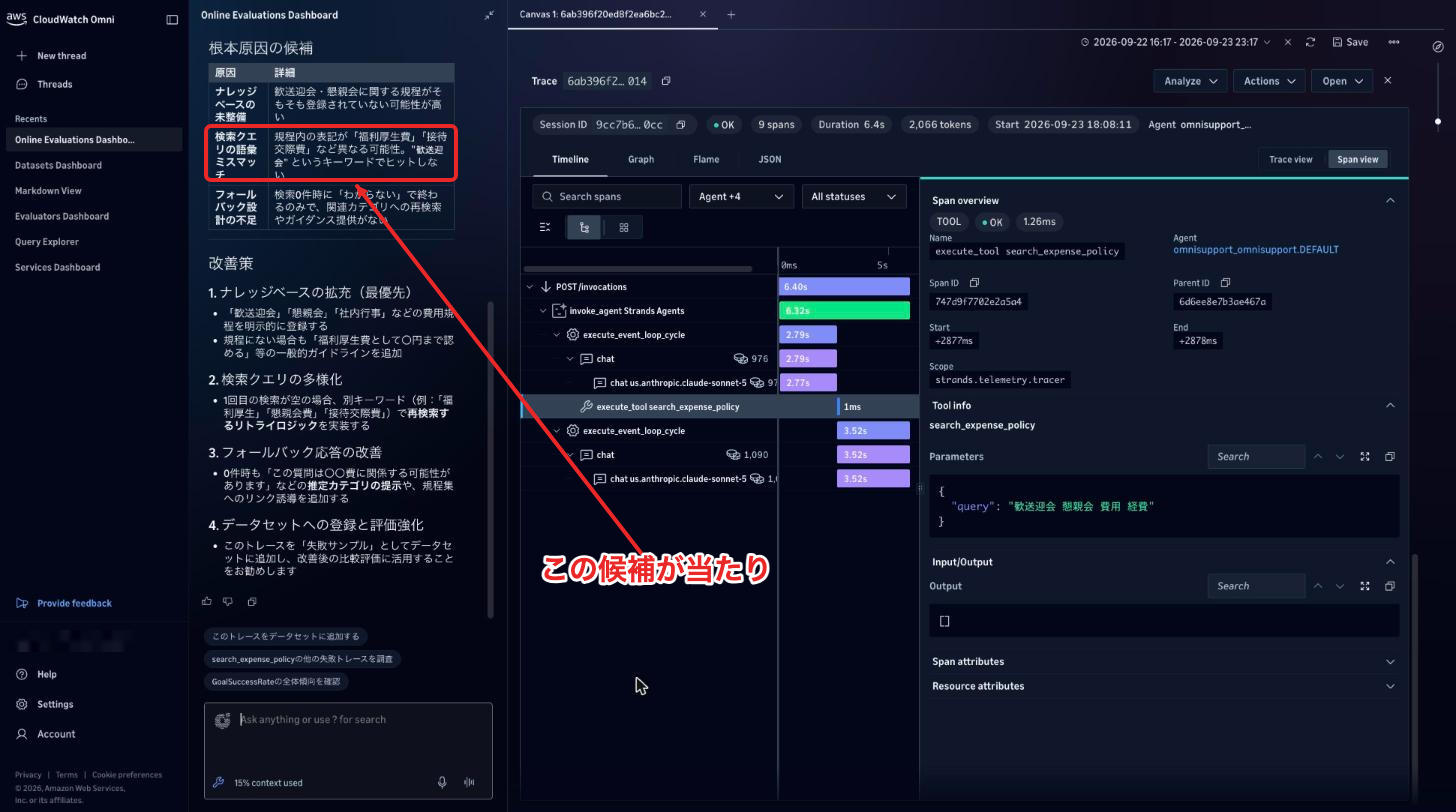The width and height of the screenshot is (1456, 812).
Task: Collapse the left sidebar using panel icon
Action: coord(172,19)
